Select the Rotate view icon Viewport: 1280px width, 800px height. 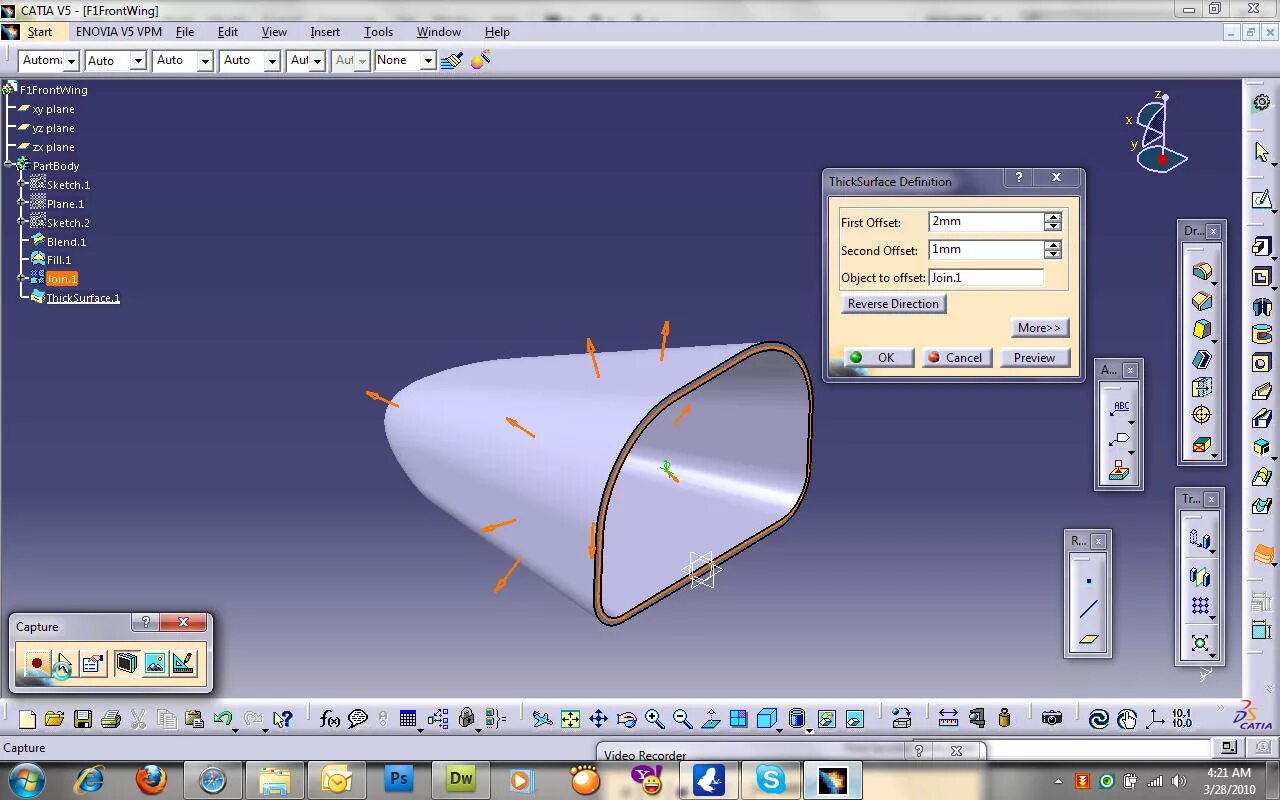(626, 719)
